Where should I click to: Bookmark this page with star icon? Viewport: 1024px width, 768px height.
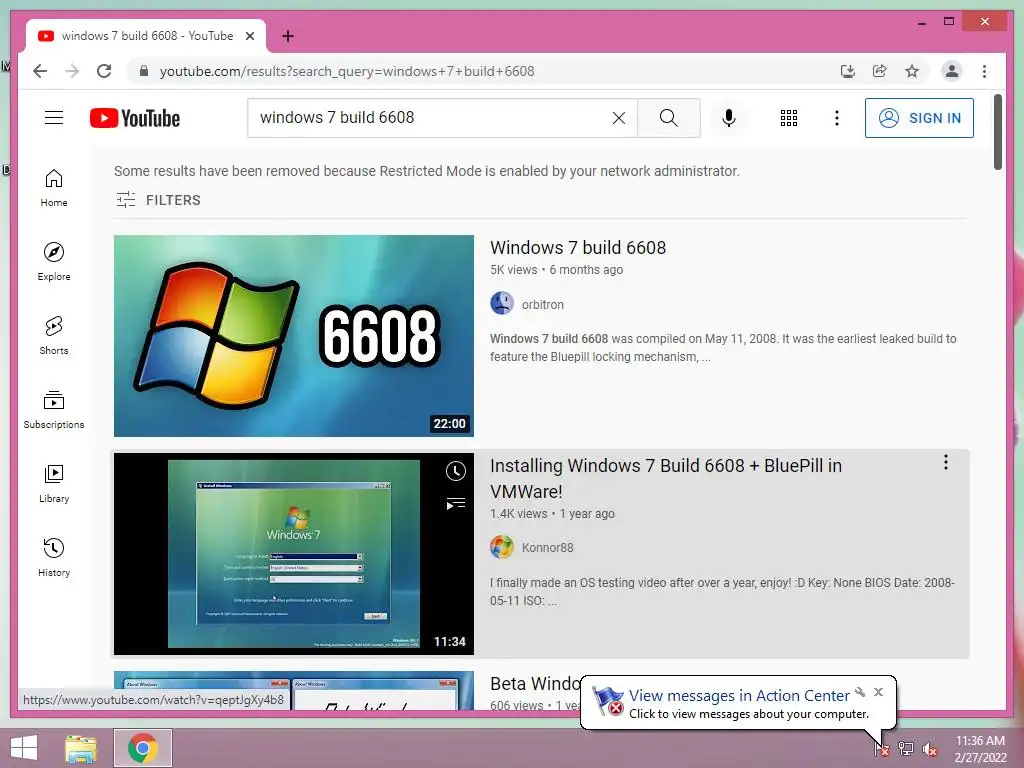point(912,71)
